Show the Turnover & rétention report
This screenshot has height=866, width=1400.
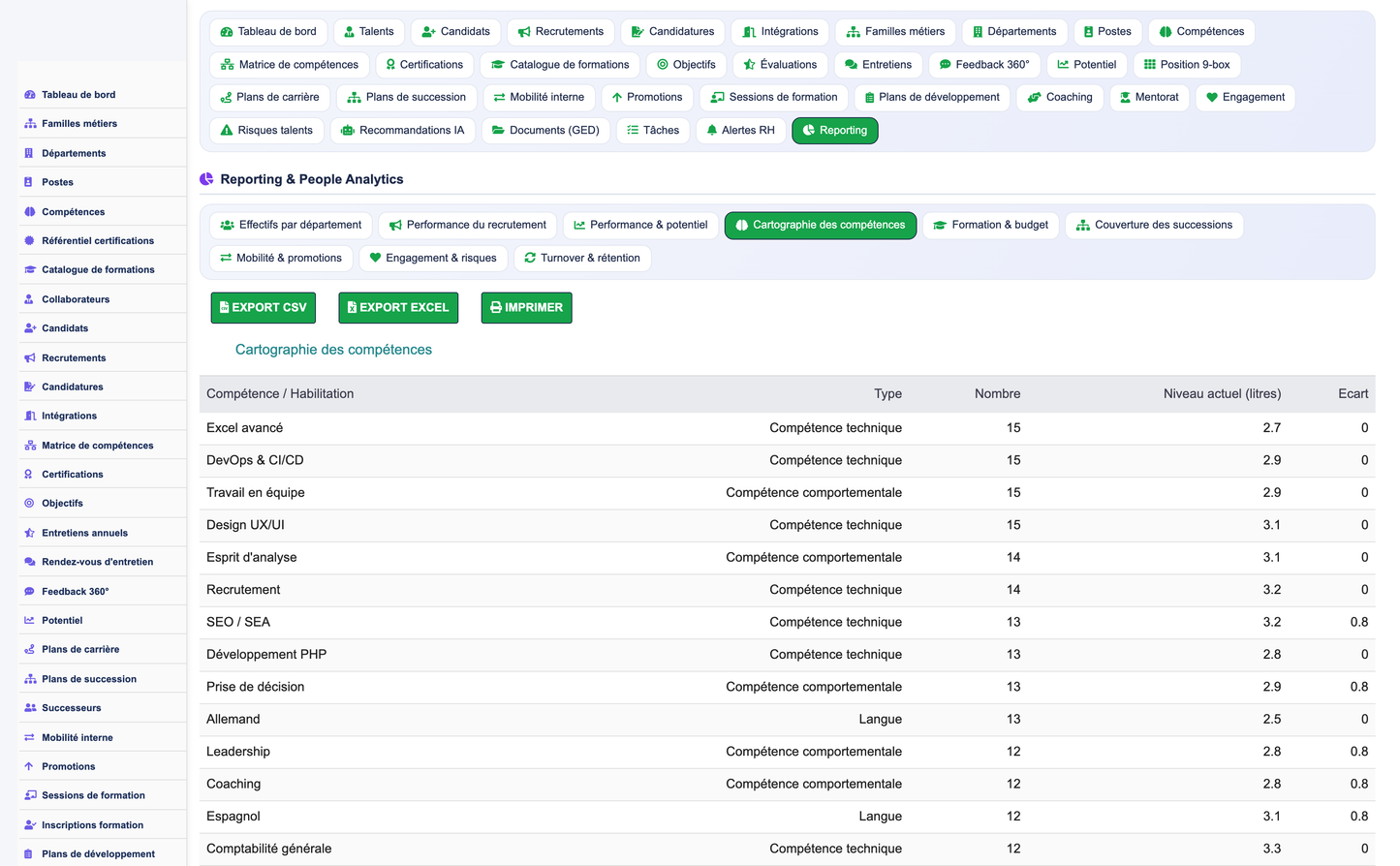582,258
